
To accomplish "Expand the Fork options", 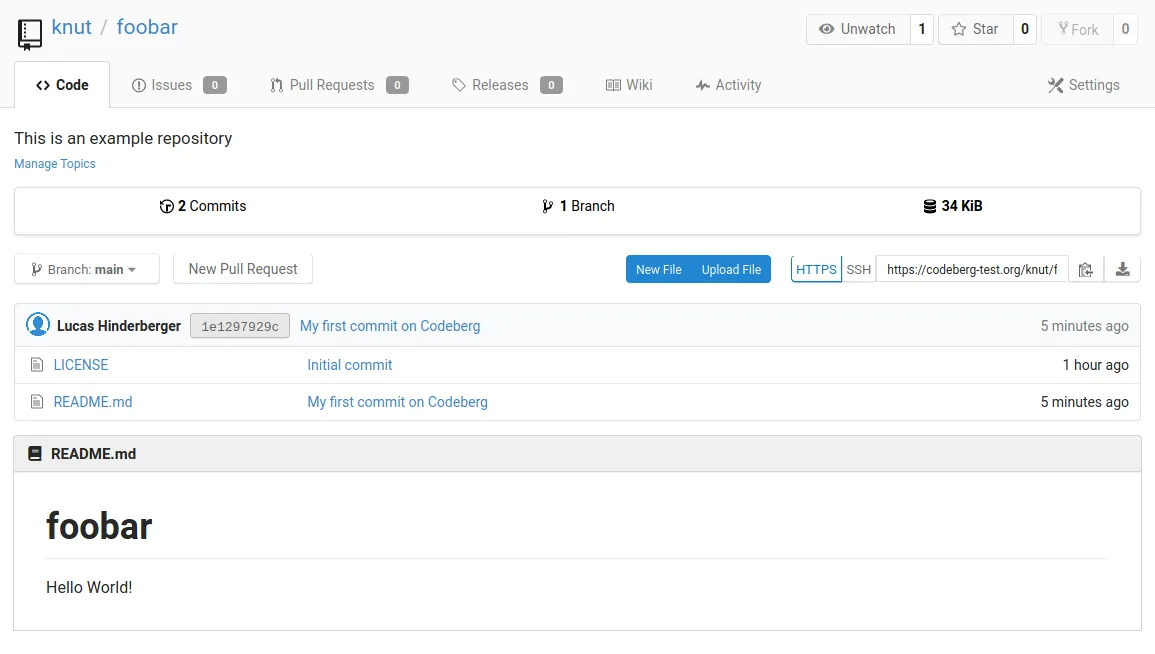I will click(1124, 29).
